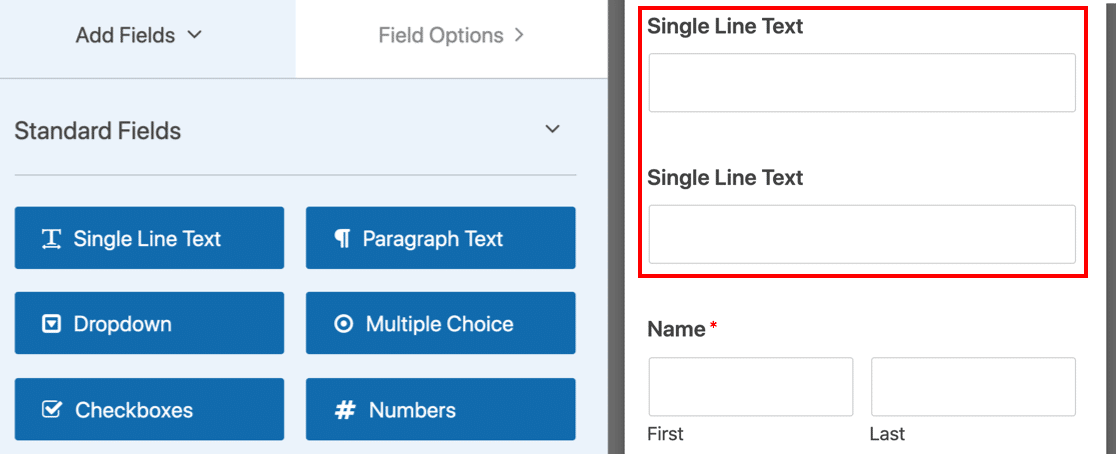This screenshot has height=454, width=1116.
Task: Click the first Single Line Text input
Action: coord(861,83)
